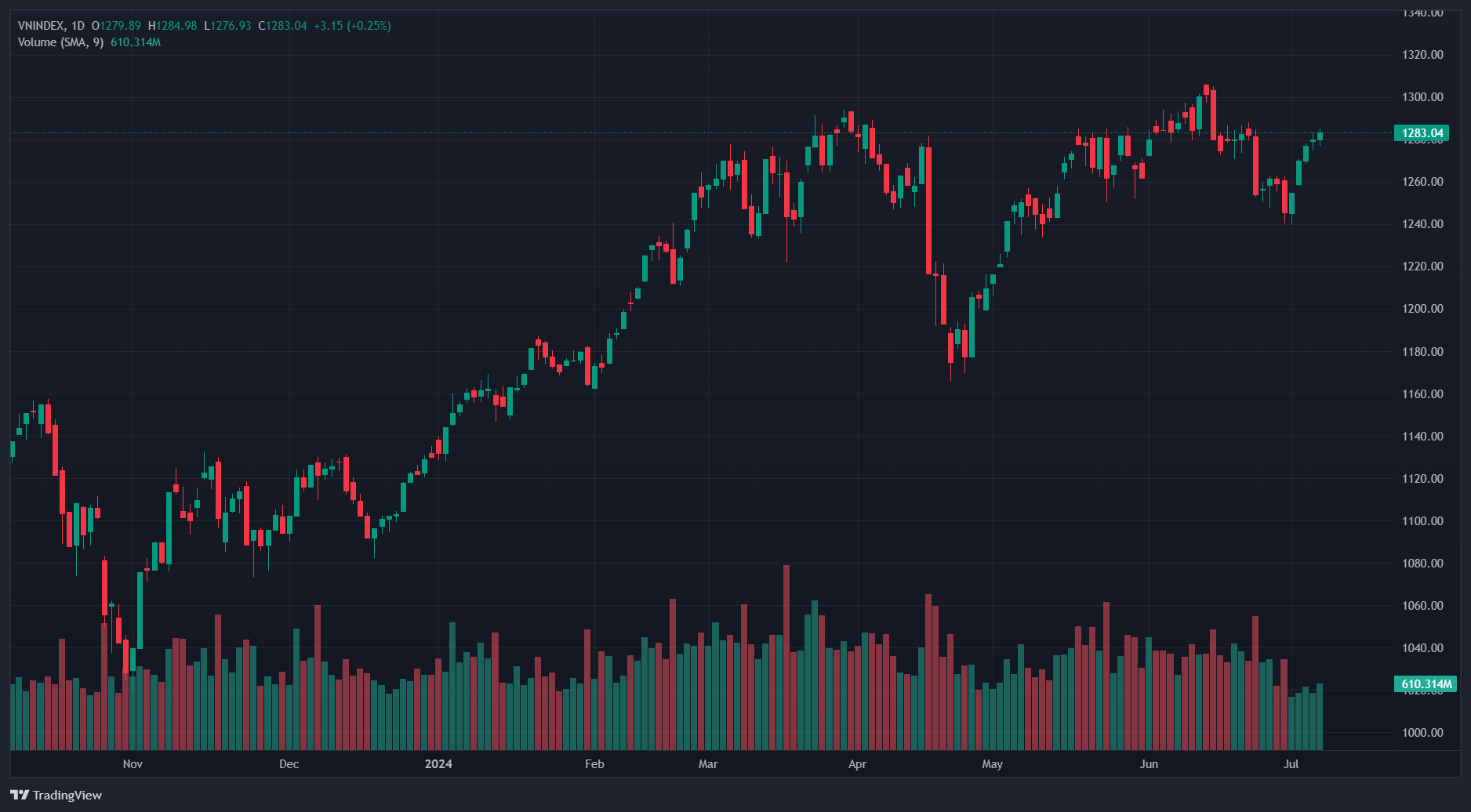Screen dimensions: 1471x812
Task: Click the Feb label on time axis
Action: click(x=594, y=764)
